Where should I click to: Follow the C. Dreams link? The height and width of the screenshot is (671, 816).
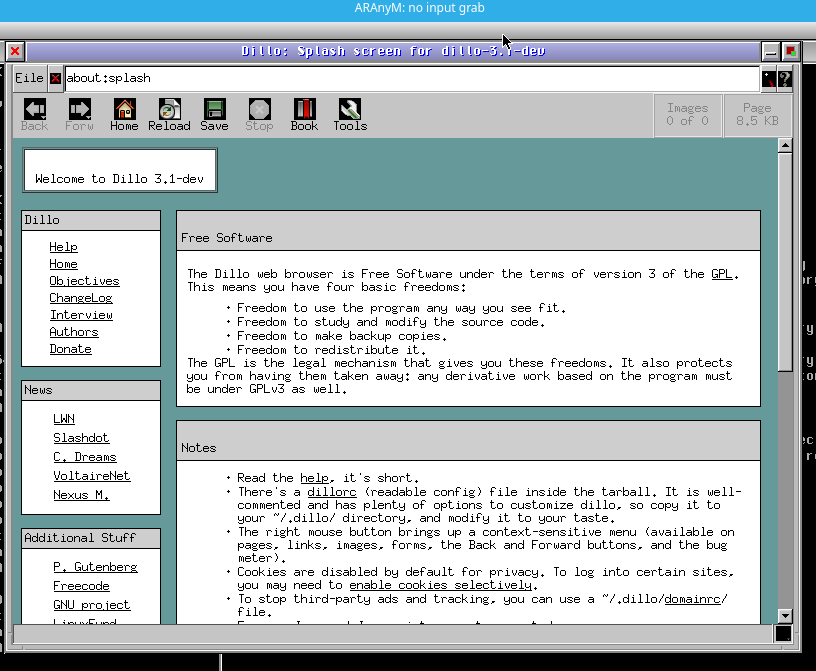coord(85,457)
